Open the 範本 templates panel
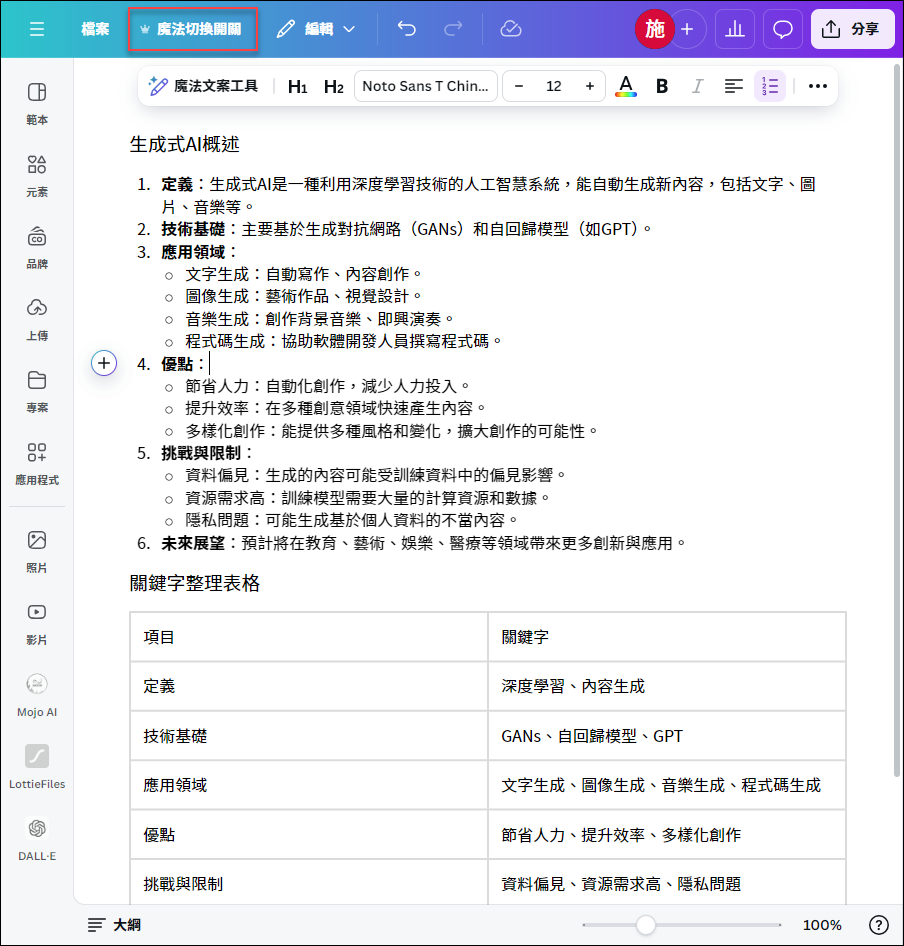Viewport: 904px width, 946px height. 37,103
